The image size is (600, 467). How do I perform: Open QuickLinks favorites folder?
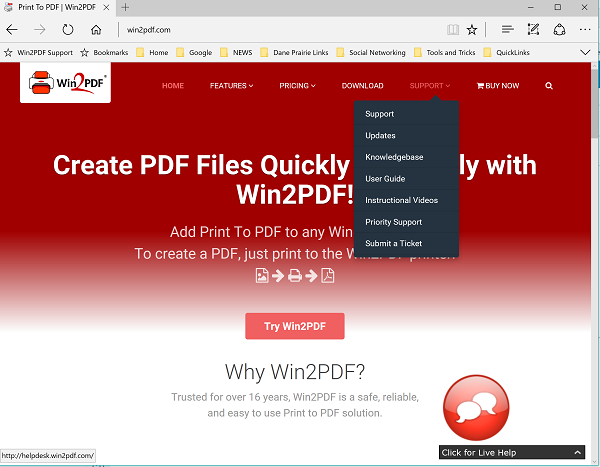click(x=507, y=52)
